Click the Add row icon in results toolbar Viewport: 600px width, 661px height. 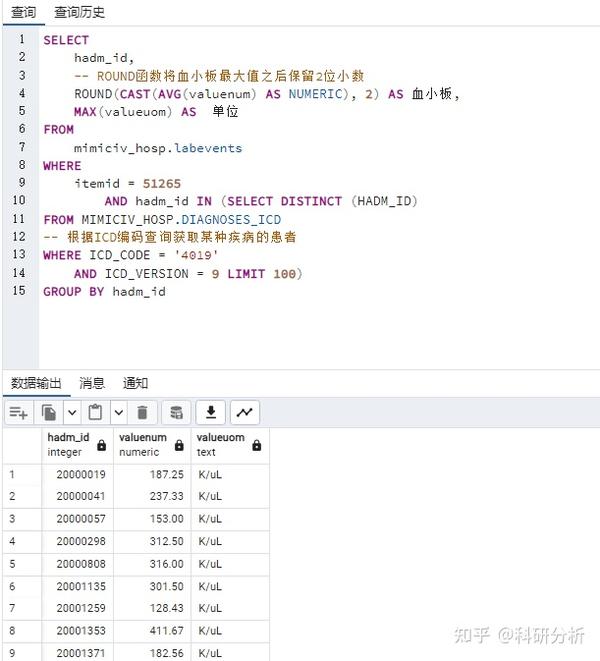(x=19, y=412)
